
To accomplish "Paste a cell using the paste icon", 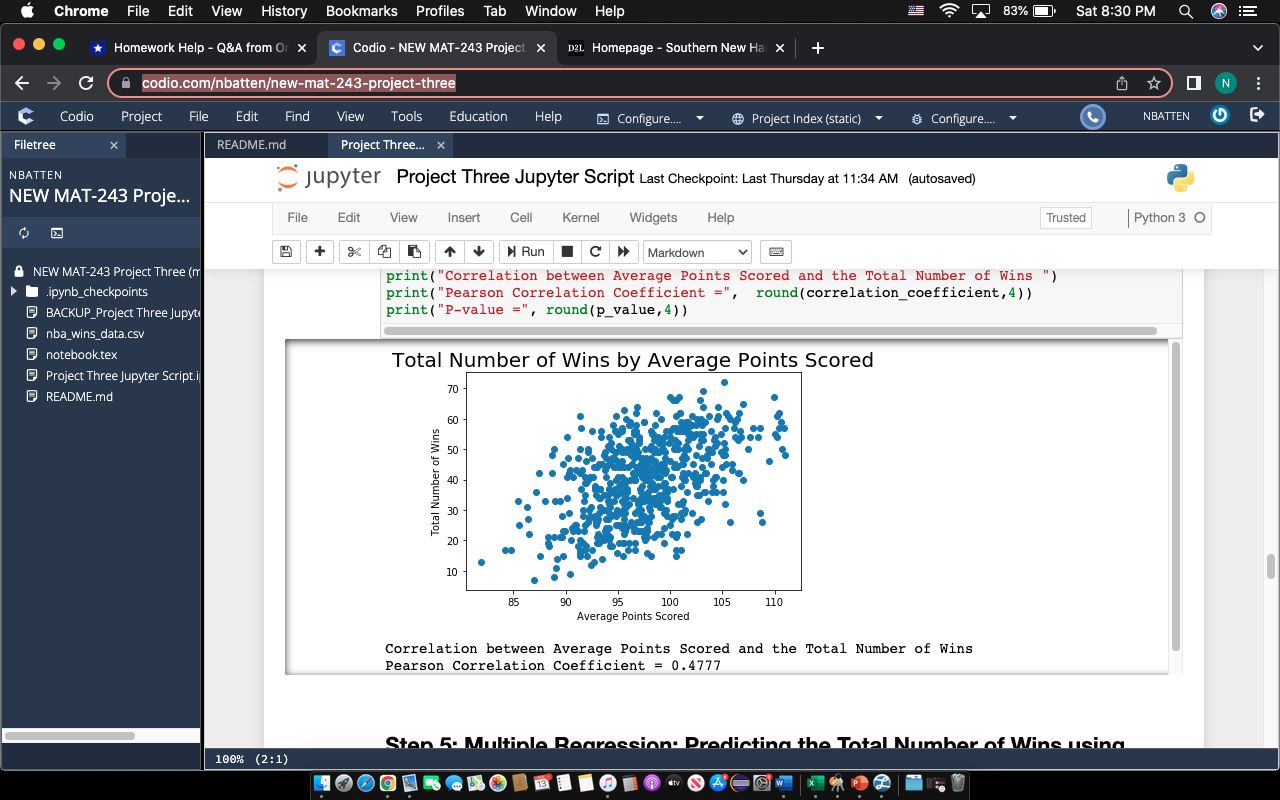I will click(414, 251).
